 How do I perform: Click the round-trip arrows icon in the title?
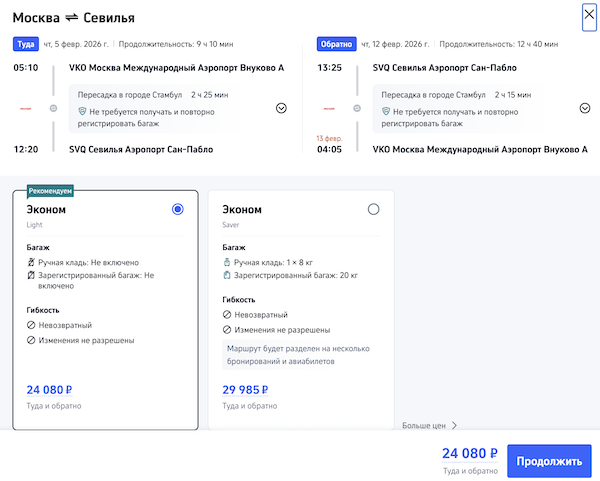pyautogui.click(x=69, y=18)
